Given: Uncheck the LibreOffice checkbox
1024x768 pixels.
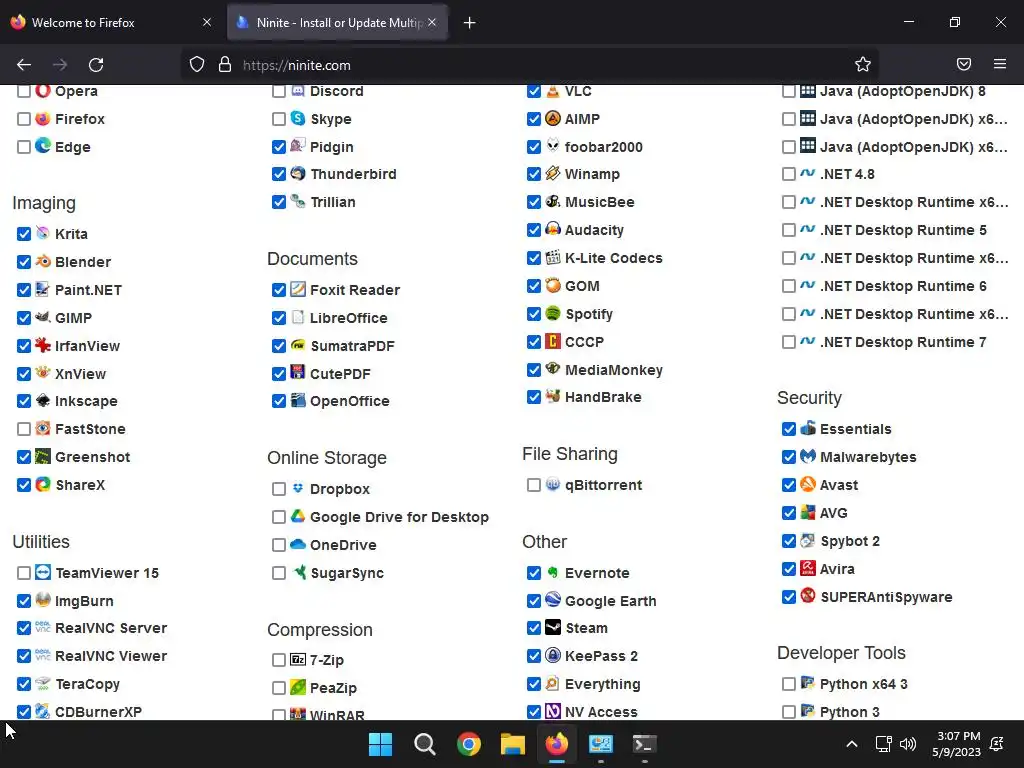Looking at the screenshot, I should pos(279,318).
